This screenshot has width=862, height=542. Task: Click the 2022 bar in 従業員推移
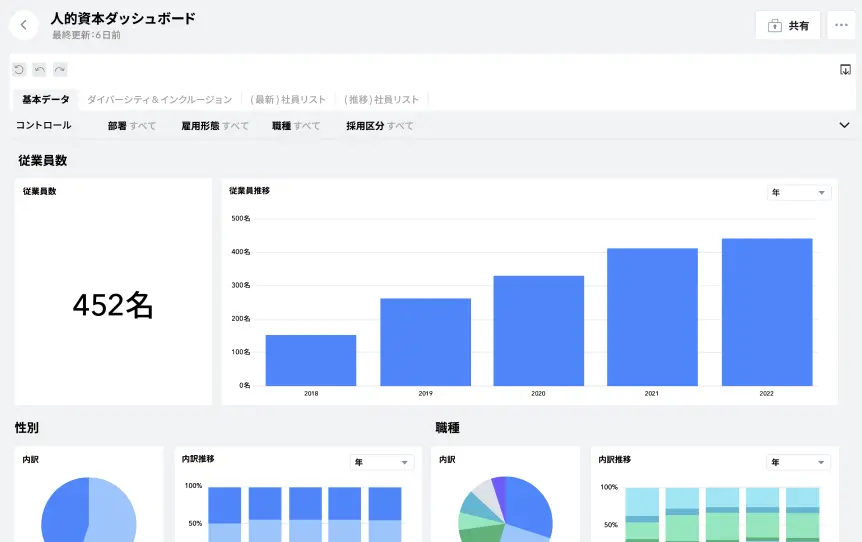pos(767,312)
